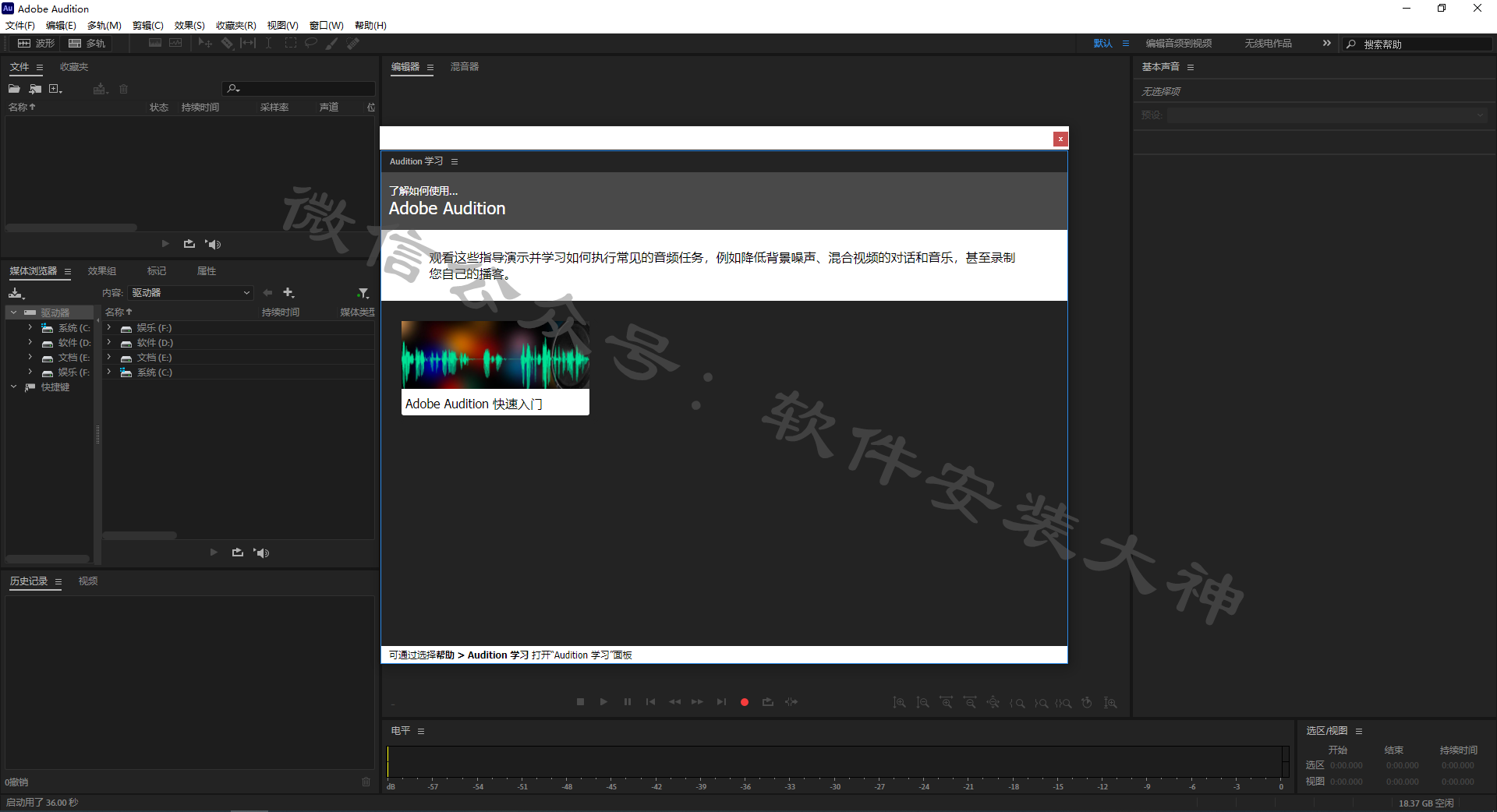Expand 娱乐 (F:) row in the name list
The height and width of the screenshot is (812, 1497).
click(x=109, y=328)
